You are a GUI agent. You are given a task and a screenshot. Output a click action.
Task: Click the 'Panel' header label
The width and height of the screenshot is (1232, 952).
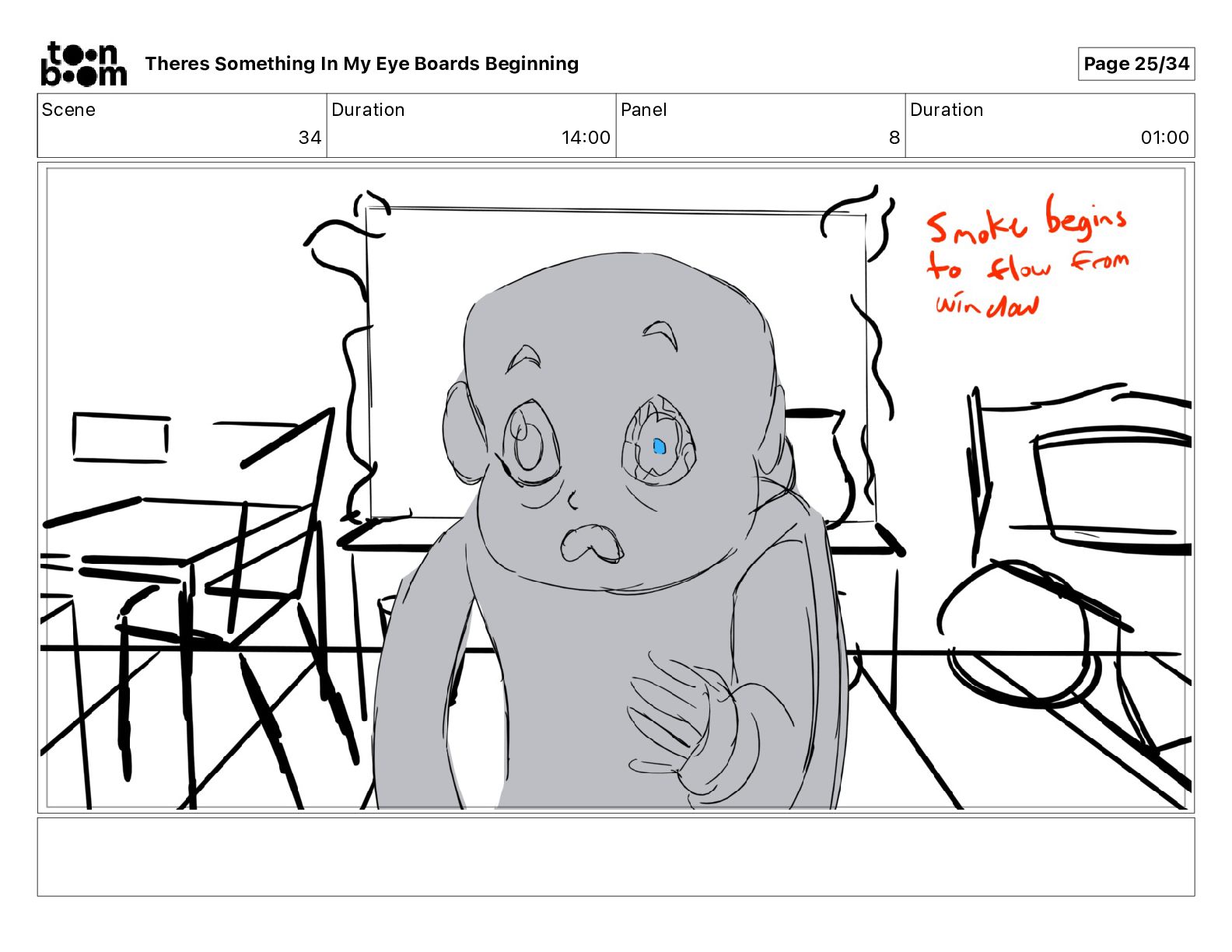click(644, 110)
